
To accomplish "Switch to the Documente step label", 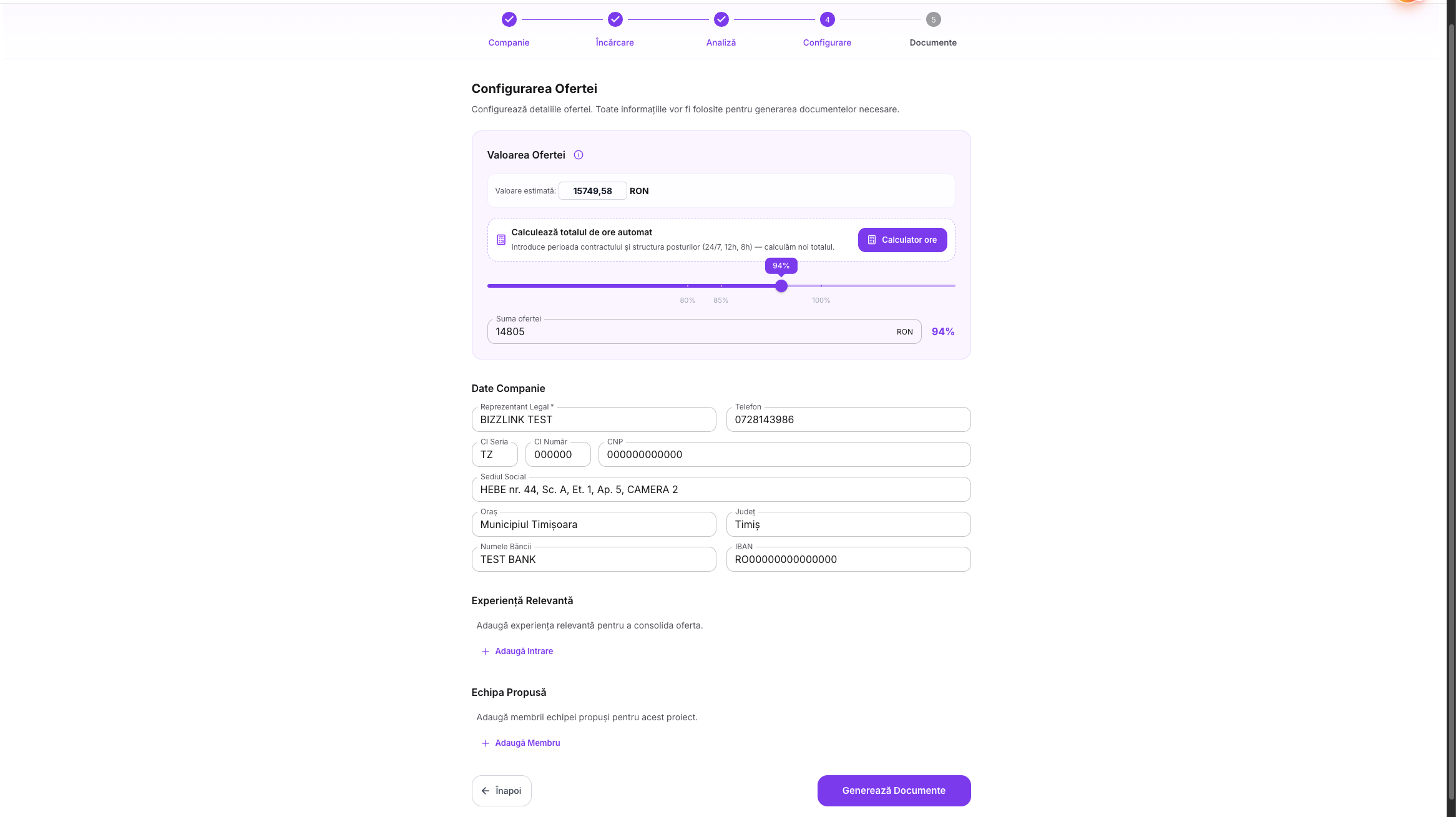I will click(x=933, y=42).
